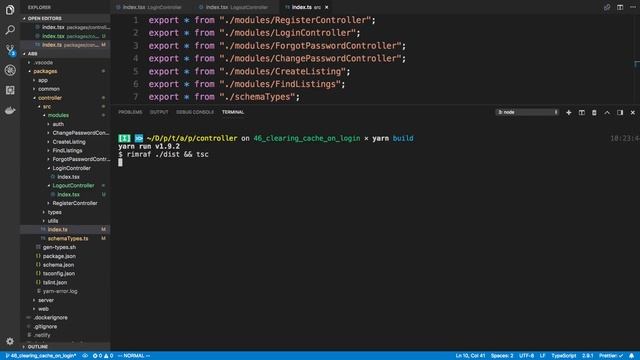Screen dimensions: 640x360
Task: Switch to the Output panel tab
Action: pyautogui.click(x=159, y=112)
